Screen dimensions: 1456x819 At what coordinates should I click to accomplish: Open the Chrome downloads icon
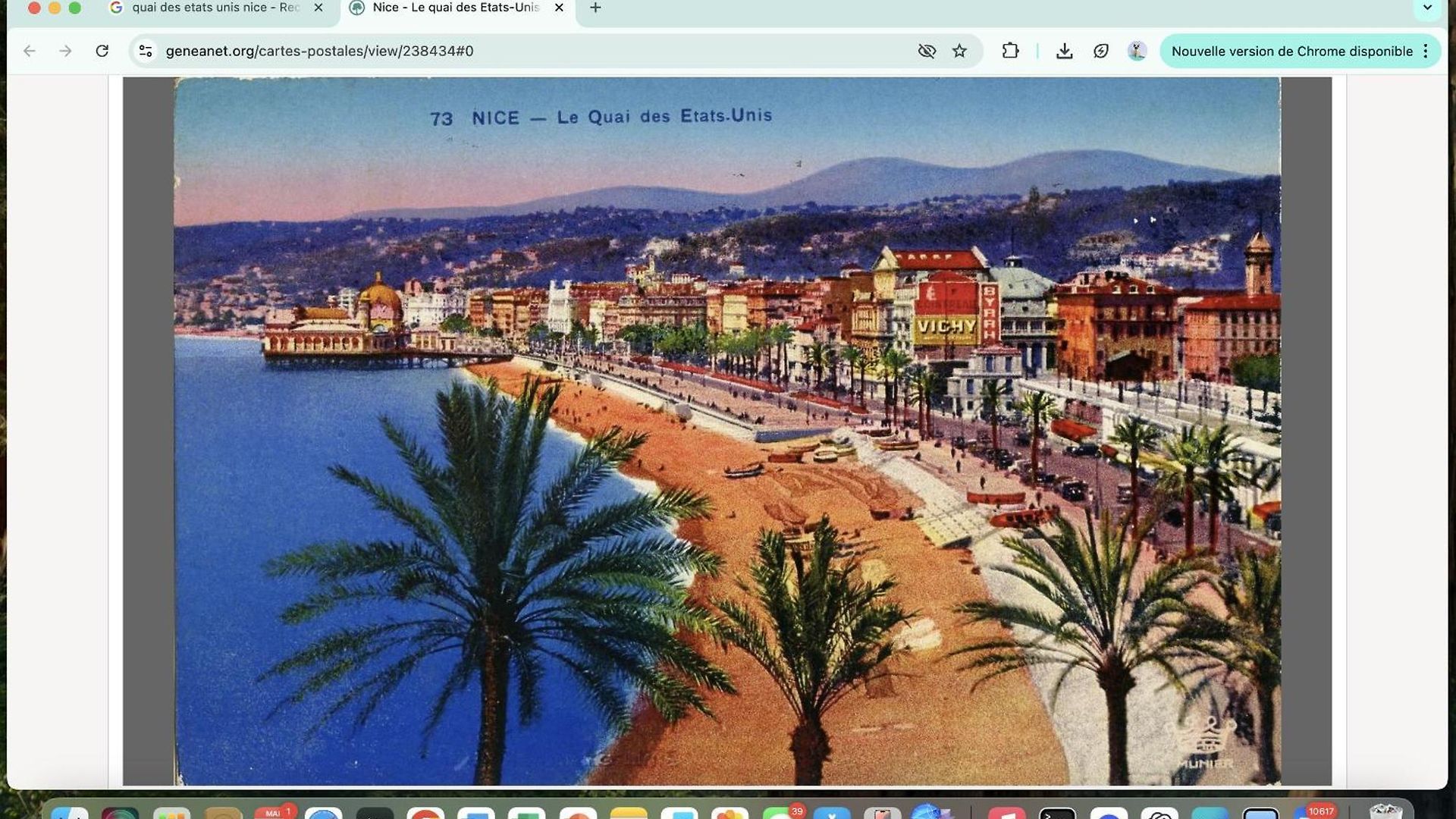point(1065,51)
